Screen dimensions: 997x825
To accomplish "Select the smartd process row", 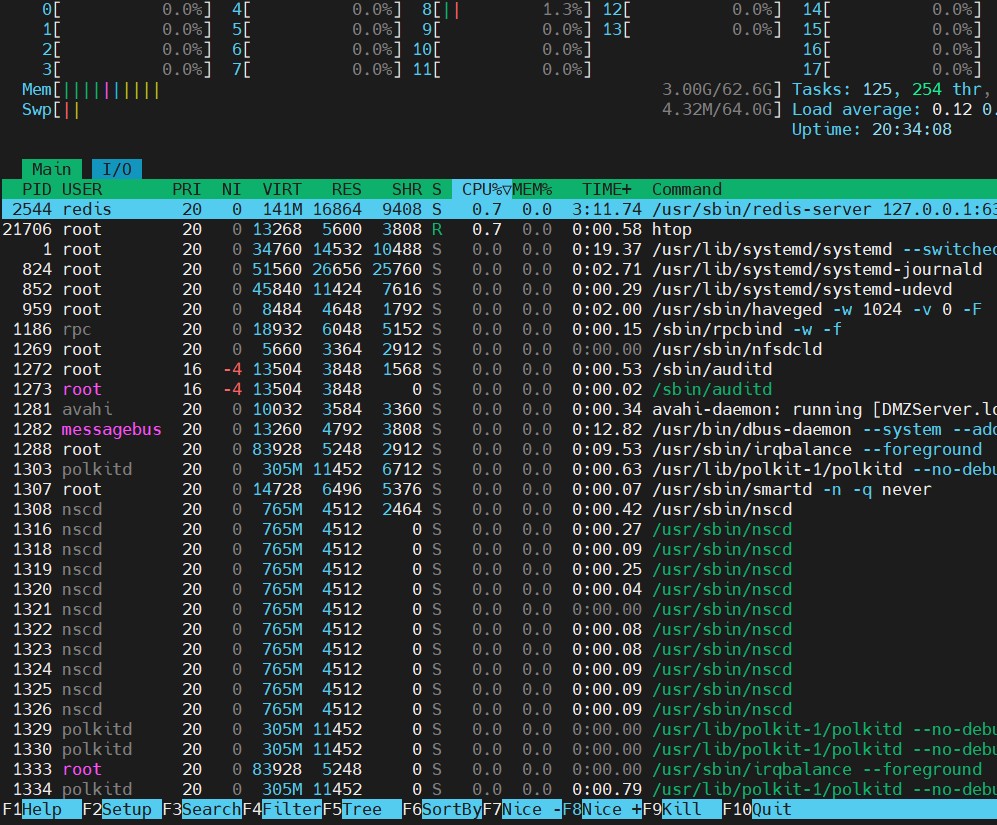I will (498, 489).
